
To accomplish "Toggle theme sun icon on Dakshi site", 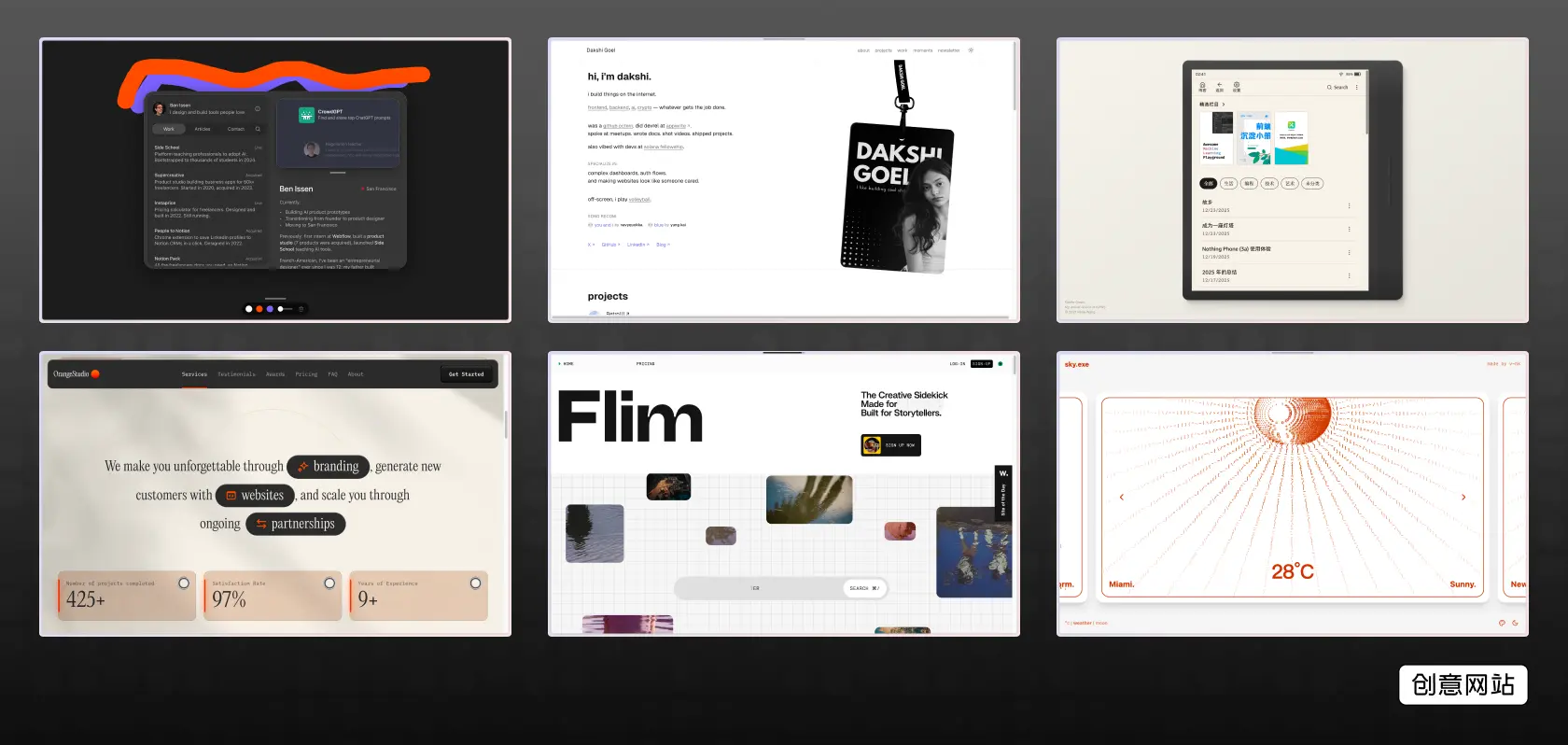I will pos(971,50).
